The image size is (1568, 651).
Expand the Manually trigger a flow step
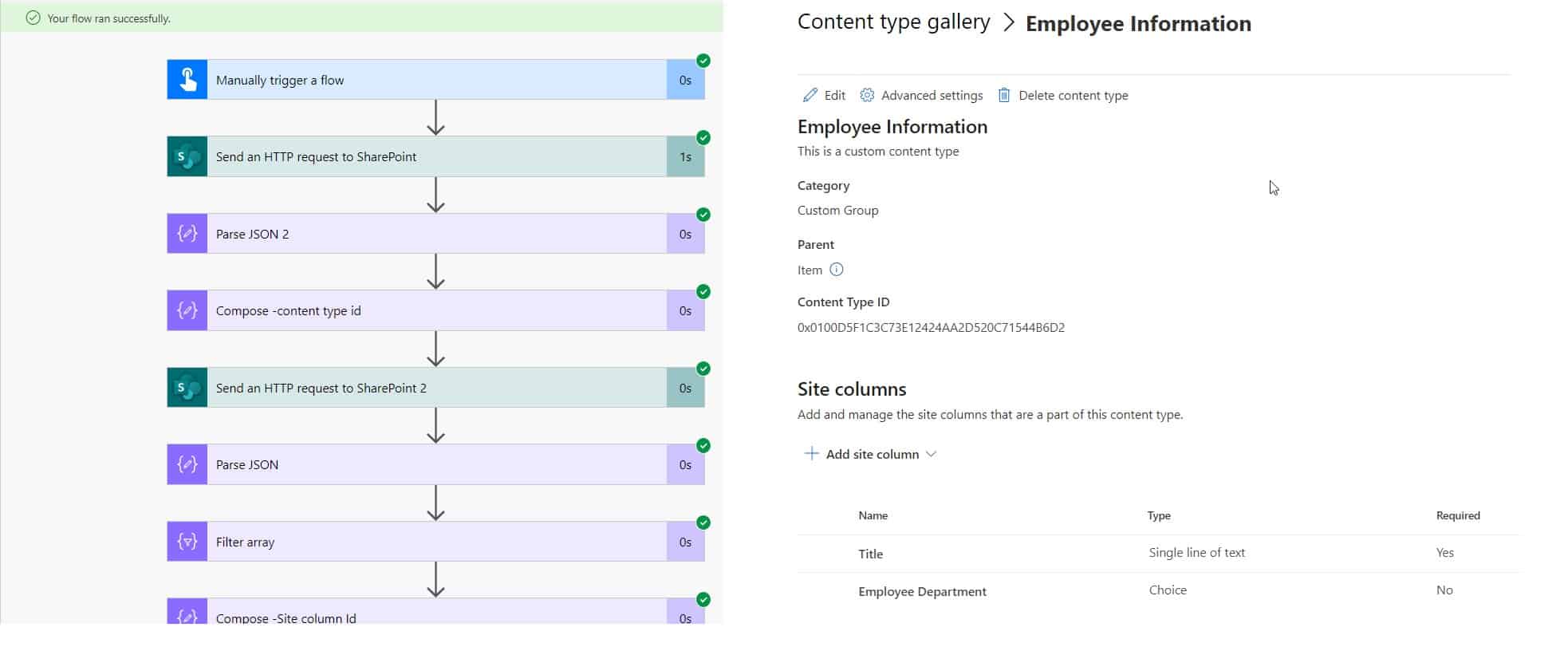point(436,80)
